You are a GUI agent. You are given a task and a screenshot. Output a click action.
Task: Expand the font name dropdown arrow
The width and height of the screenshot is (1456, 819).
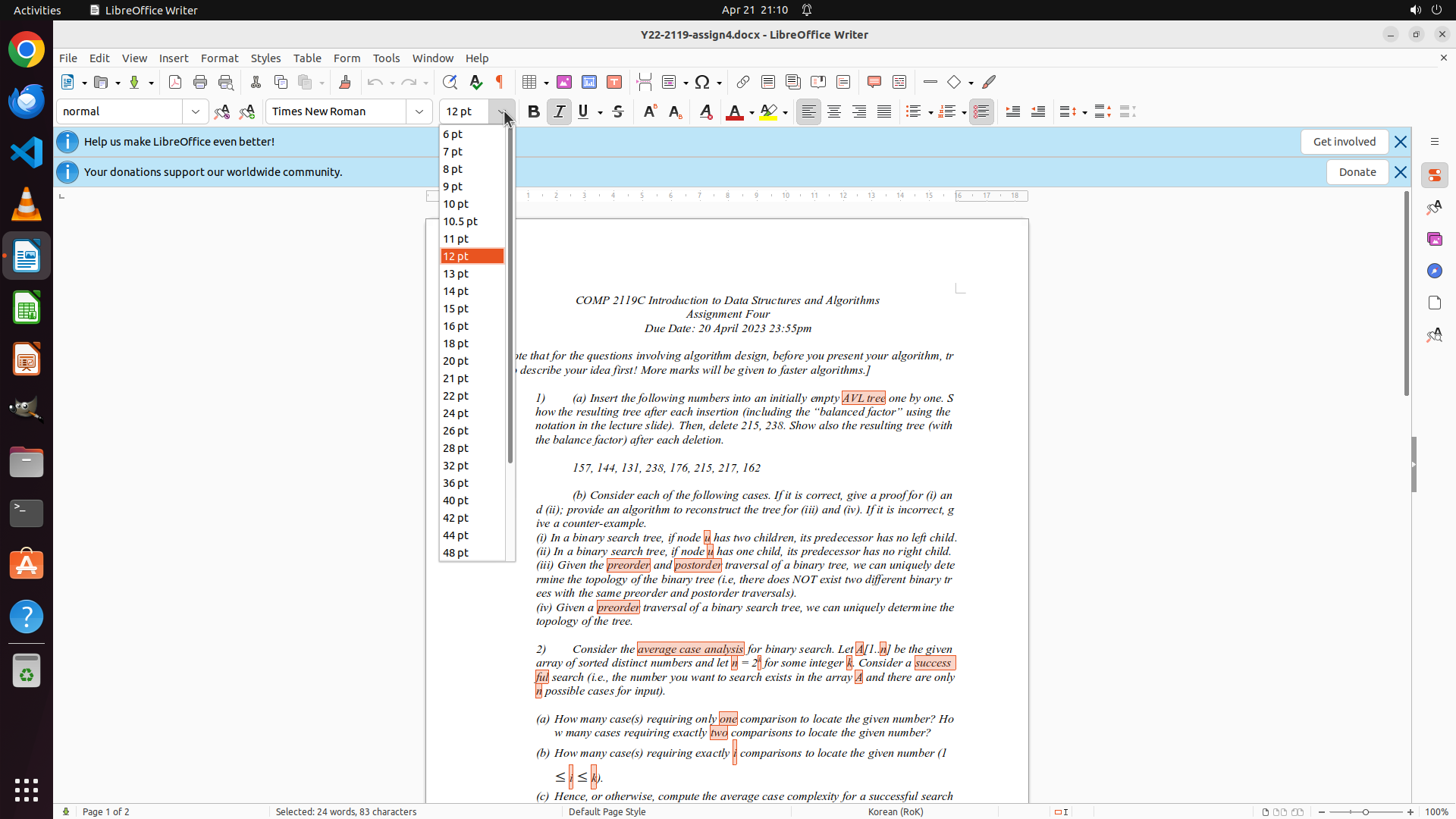click(419, 111)
